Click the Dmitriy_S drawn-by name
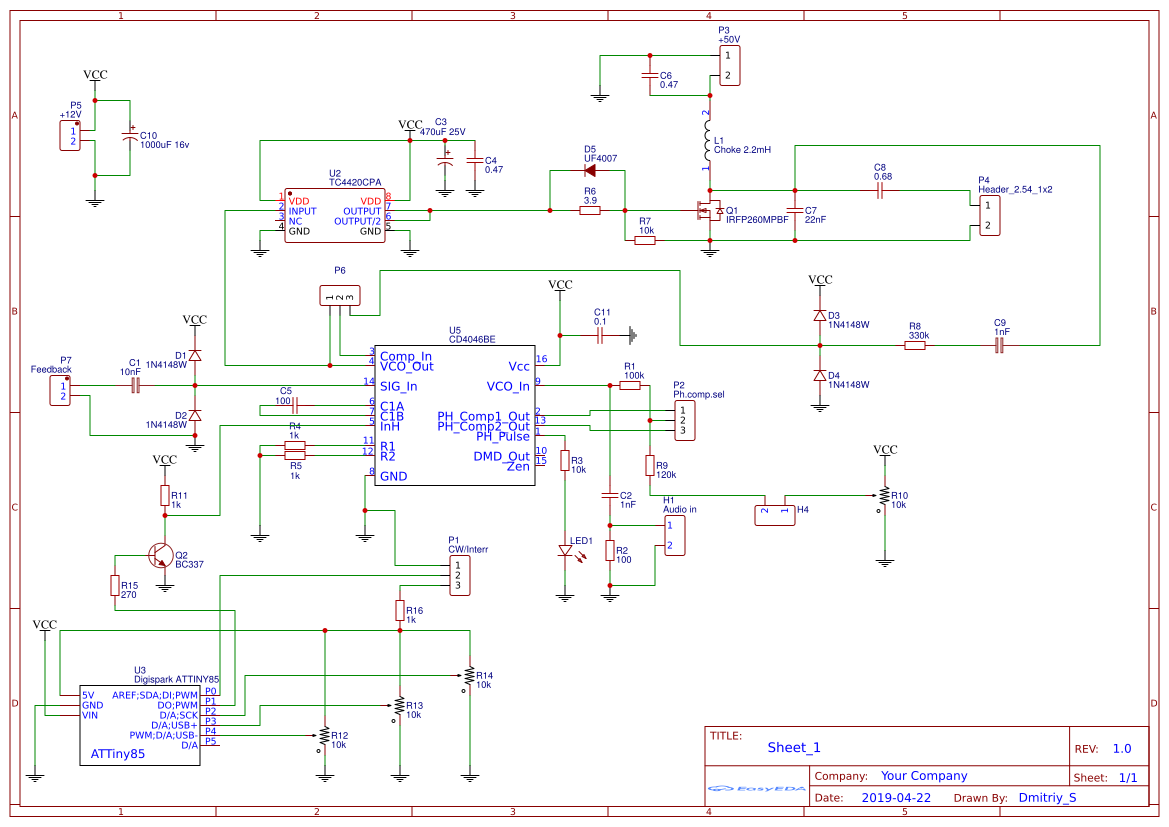The image size is (1169, 827). coord(1047,798)
